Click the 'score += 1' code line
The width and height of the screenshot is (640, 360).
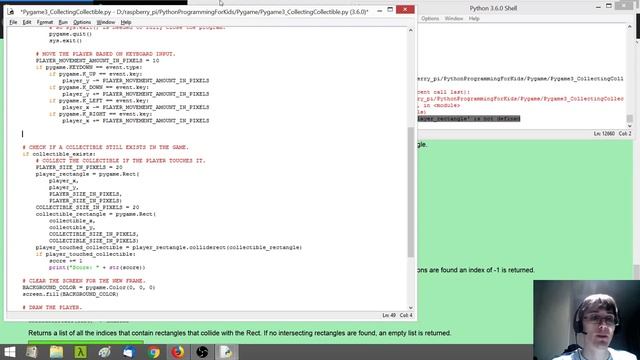(x=65, y=260)
